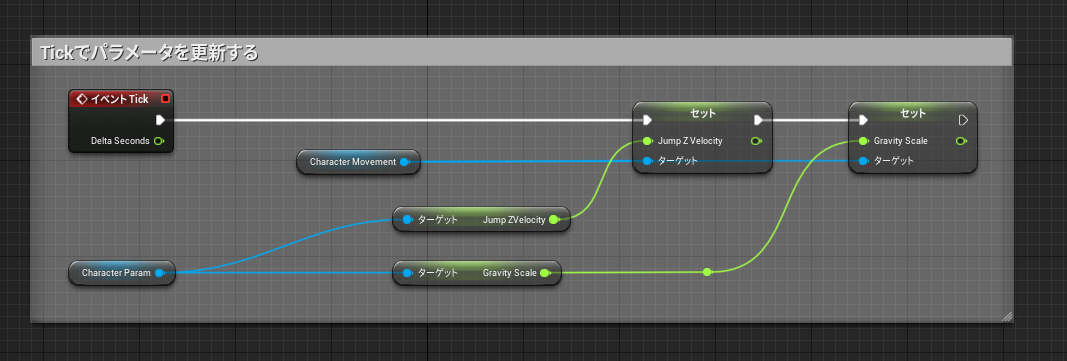This screenshot has width=1067, height=361.
Task: Click the red delegate pin on イベント Tick
Action: 164,99
